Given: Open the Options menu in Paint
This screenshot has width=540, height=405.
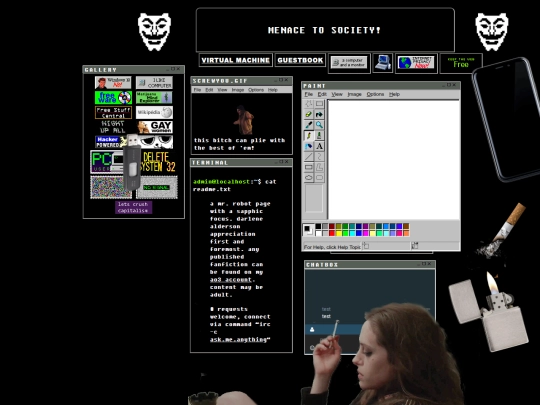Looking at the screenshot, I should coord(375,94).
